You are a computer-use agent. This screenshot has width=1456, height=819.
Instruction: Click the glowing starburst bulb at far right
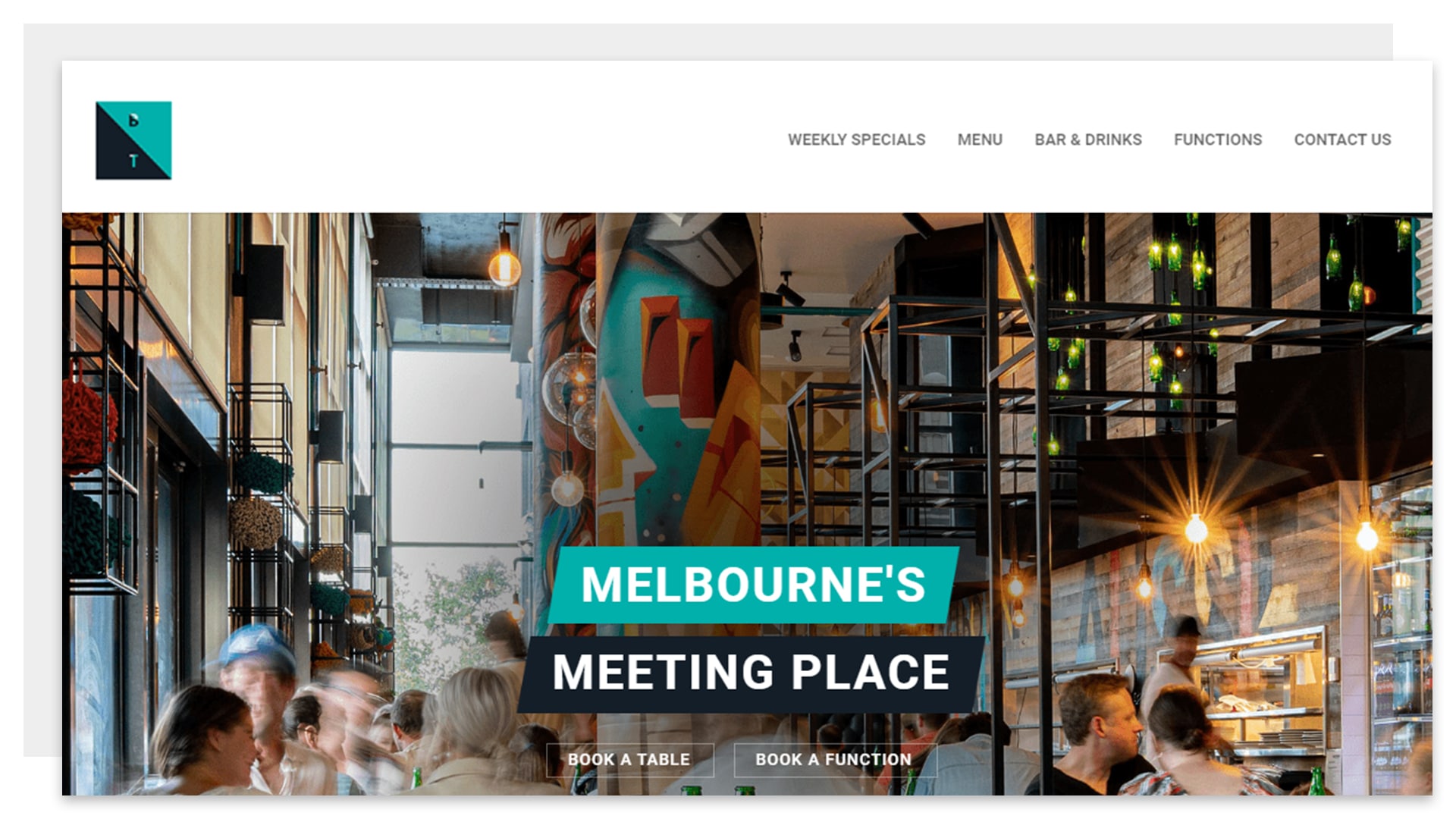(x=1367, y=535)
